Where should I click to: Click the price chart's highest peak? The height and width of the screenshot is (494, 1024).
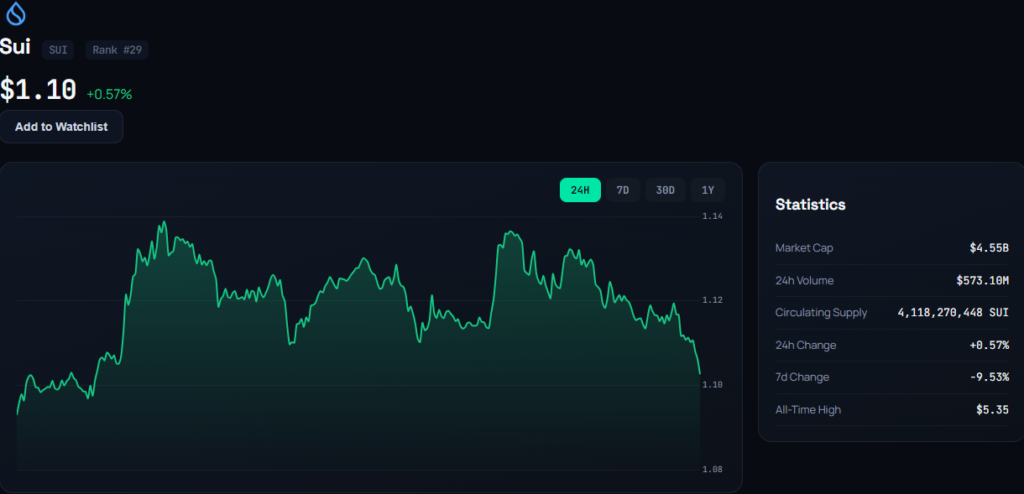pyautogui.click(x=163, y=222)
